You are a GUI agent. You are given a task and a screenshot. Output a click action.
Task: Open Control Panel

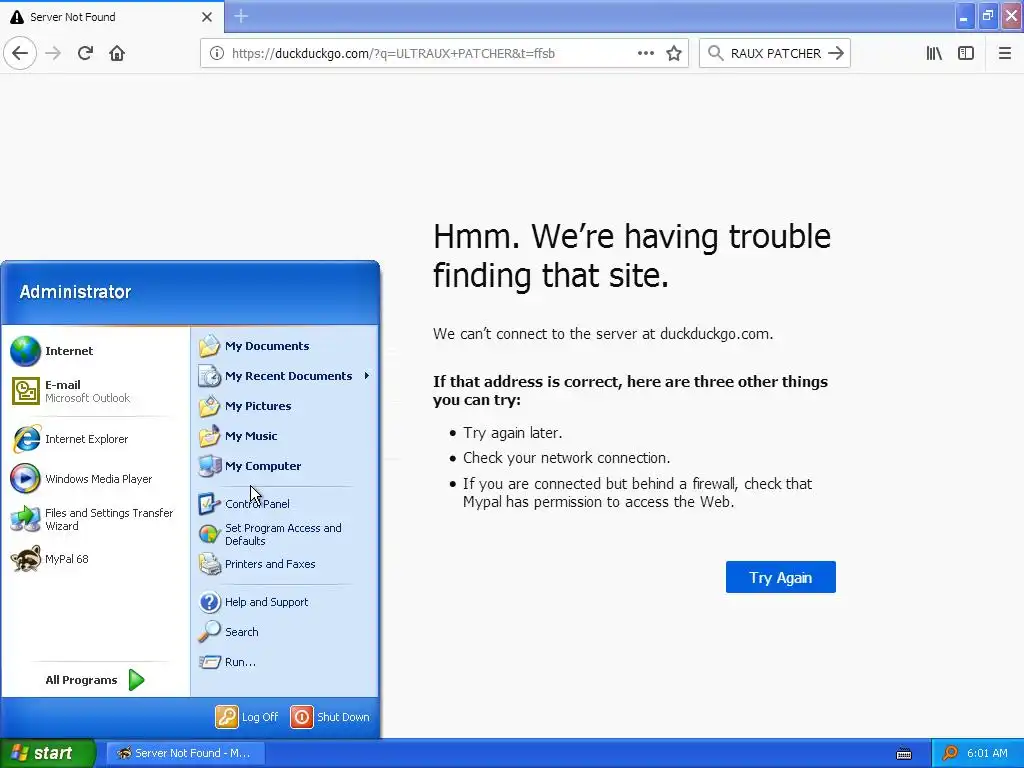[285, 504]
